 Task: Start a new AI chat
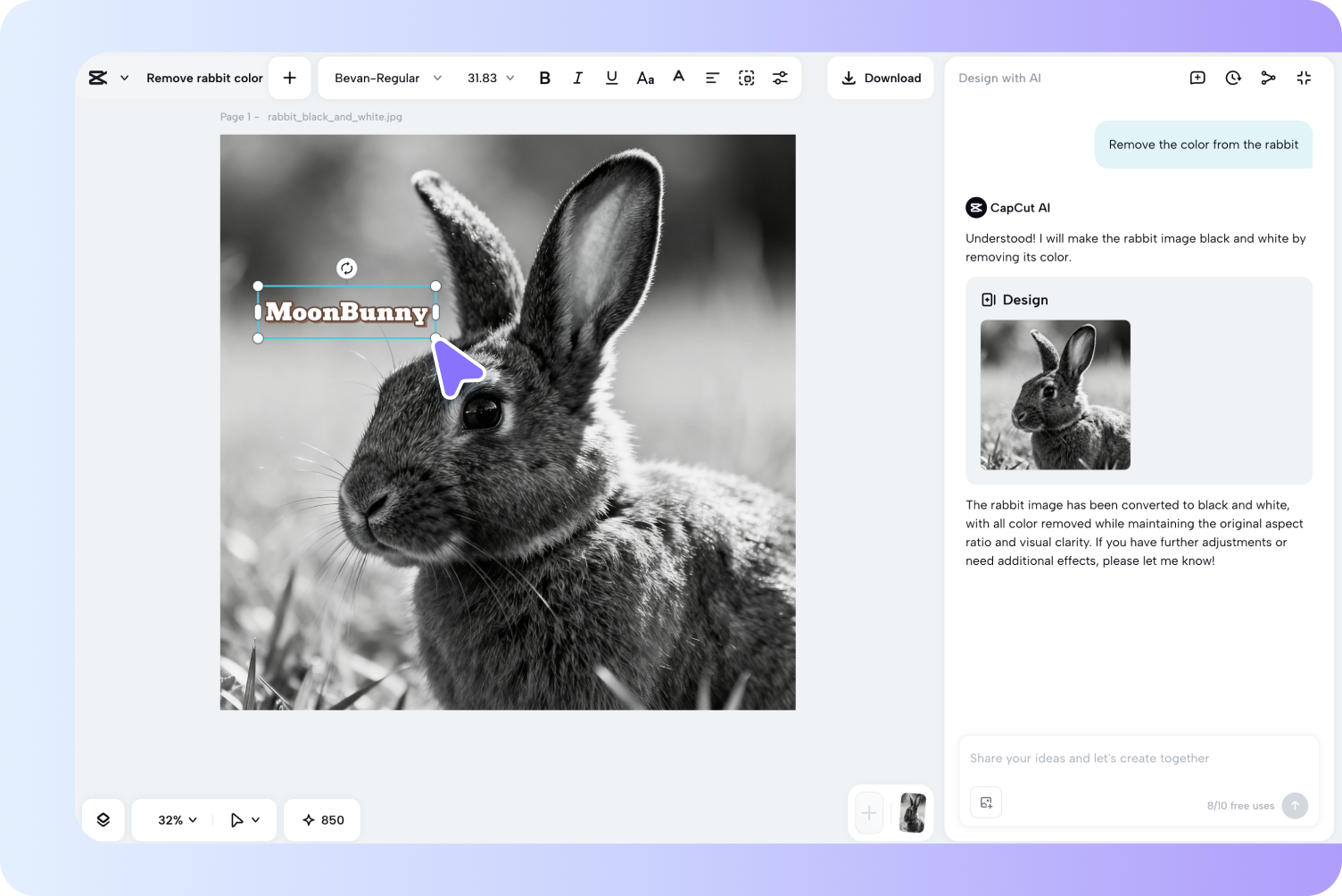[x=1197, y=79]
